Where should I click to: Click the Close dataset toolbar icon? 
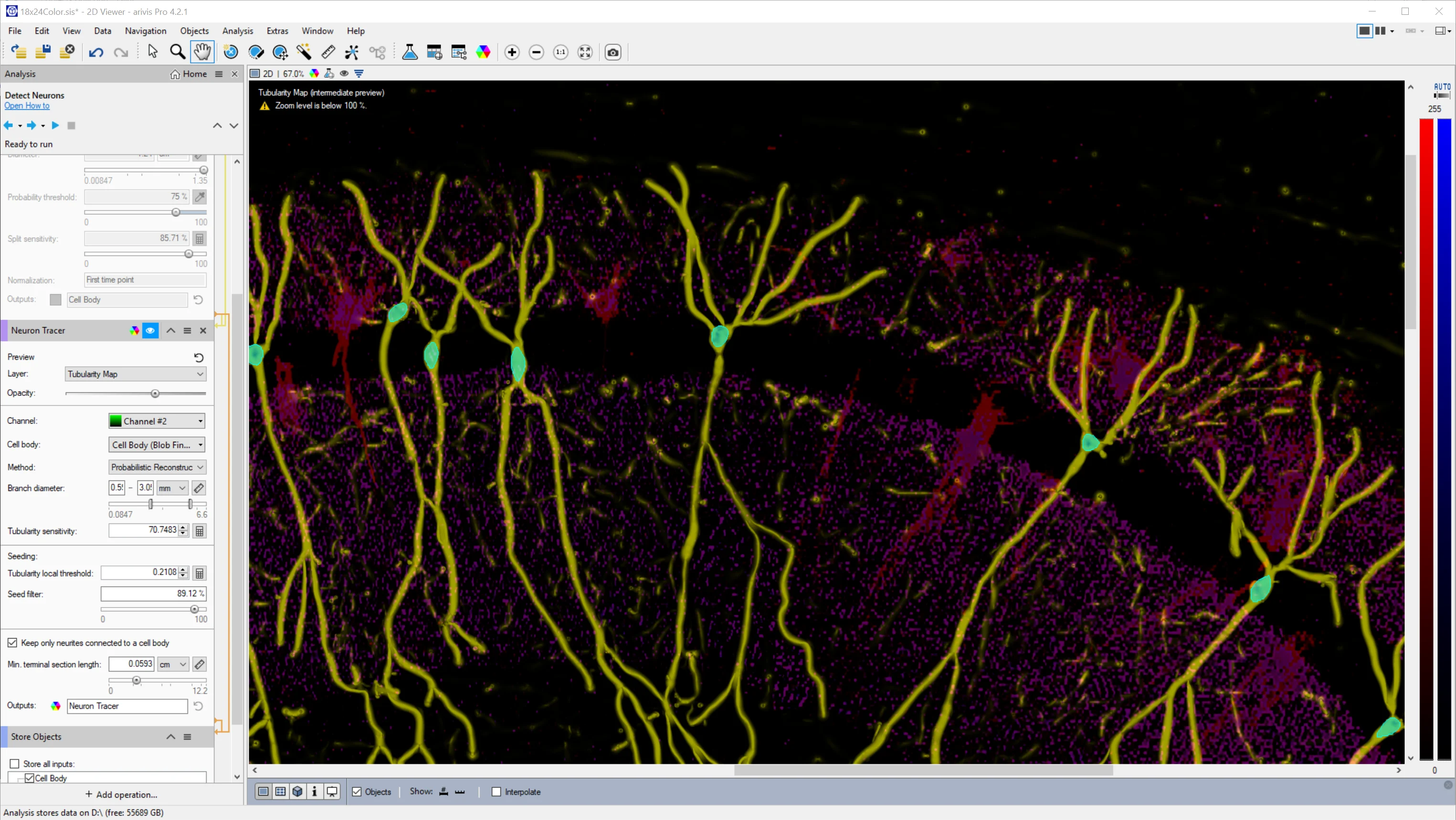click(67, 52)
